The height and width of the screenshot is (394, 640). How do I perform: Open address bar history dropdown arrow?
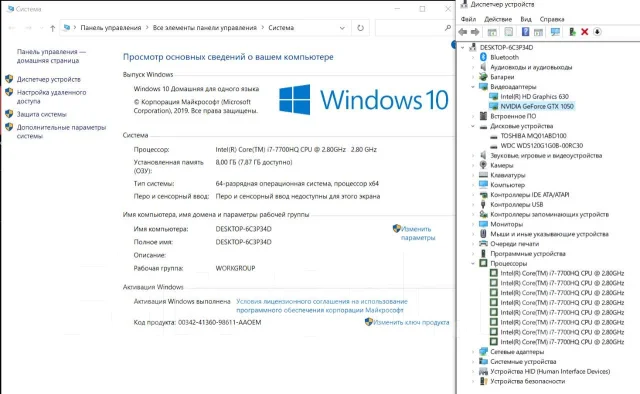[342, 28]
